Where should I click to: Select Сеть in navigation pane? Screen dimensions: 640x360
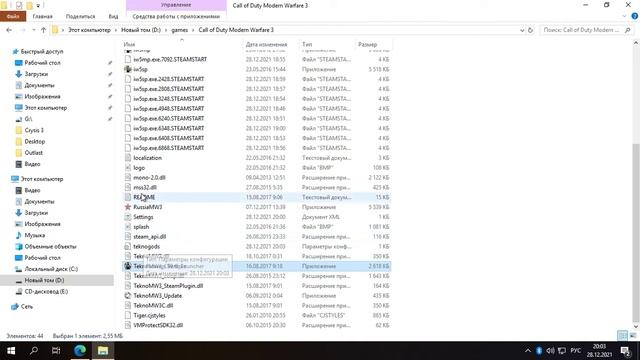(27, 306)
